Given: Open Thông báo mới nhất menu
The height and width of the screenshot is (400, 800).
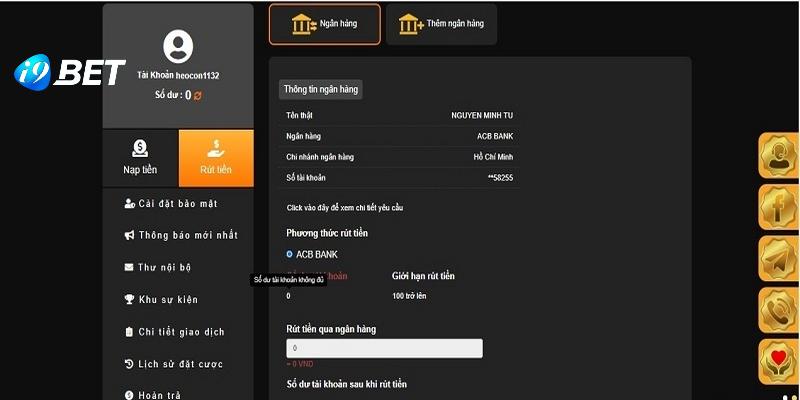Looking at the screenshot, I should click(187, 236).
